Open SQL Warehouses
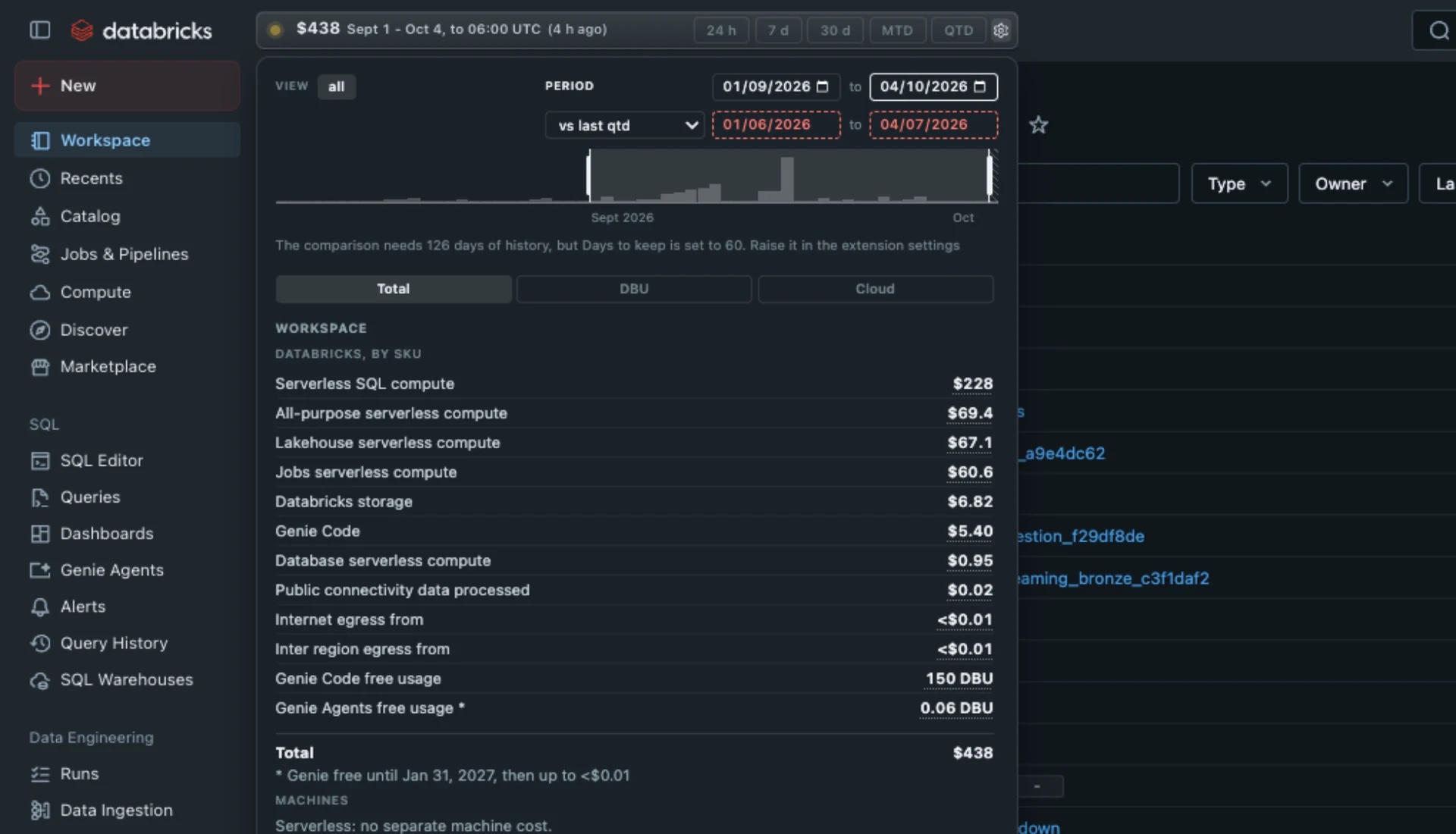 127,679
